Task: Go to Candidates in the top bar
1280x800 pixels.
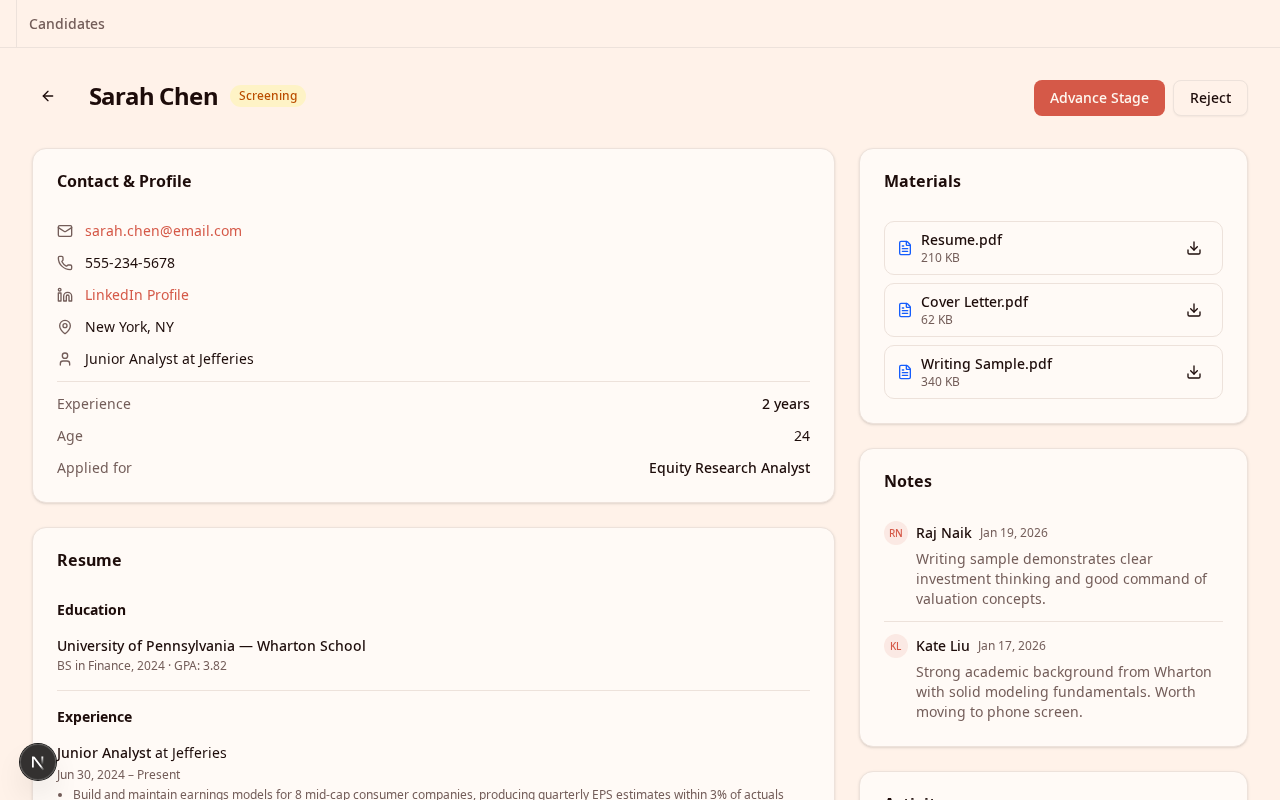Action: [x=67, y=24]
